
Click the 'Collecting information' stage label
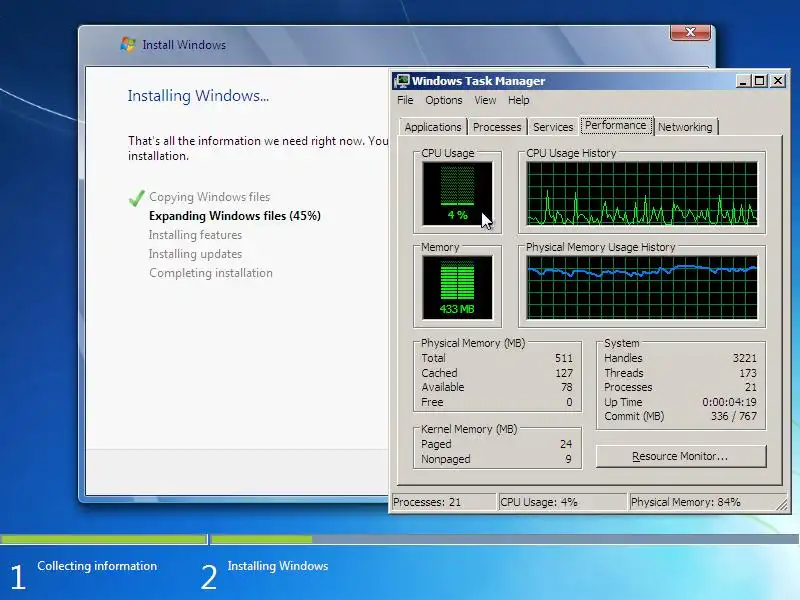coord(97,566)
